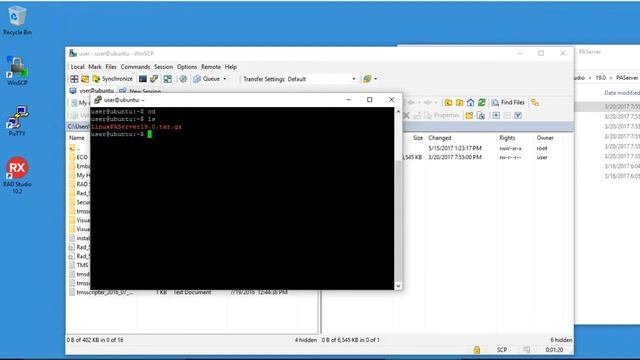The image size is (640, 360).
Task: Sort remote files by Changed column
Action: [x=440, y=138]
